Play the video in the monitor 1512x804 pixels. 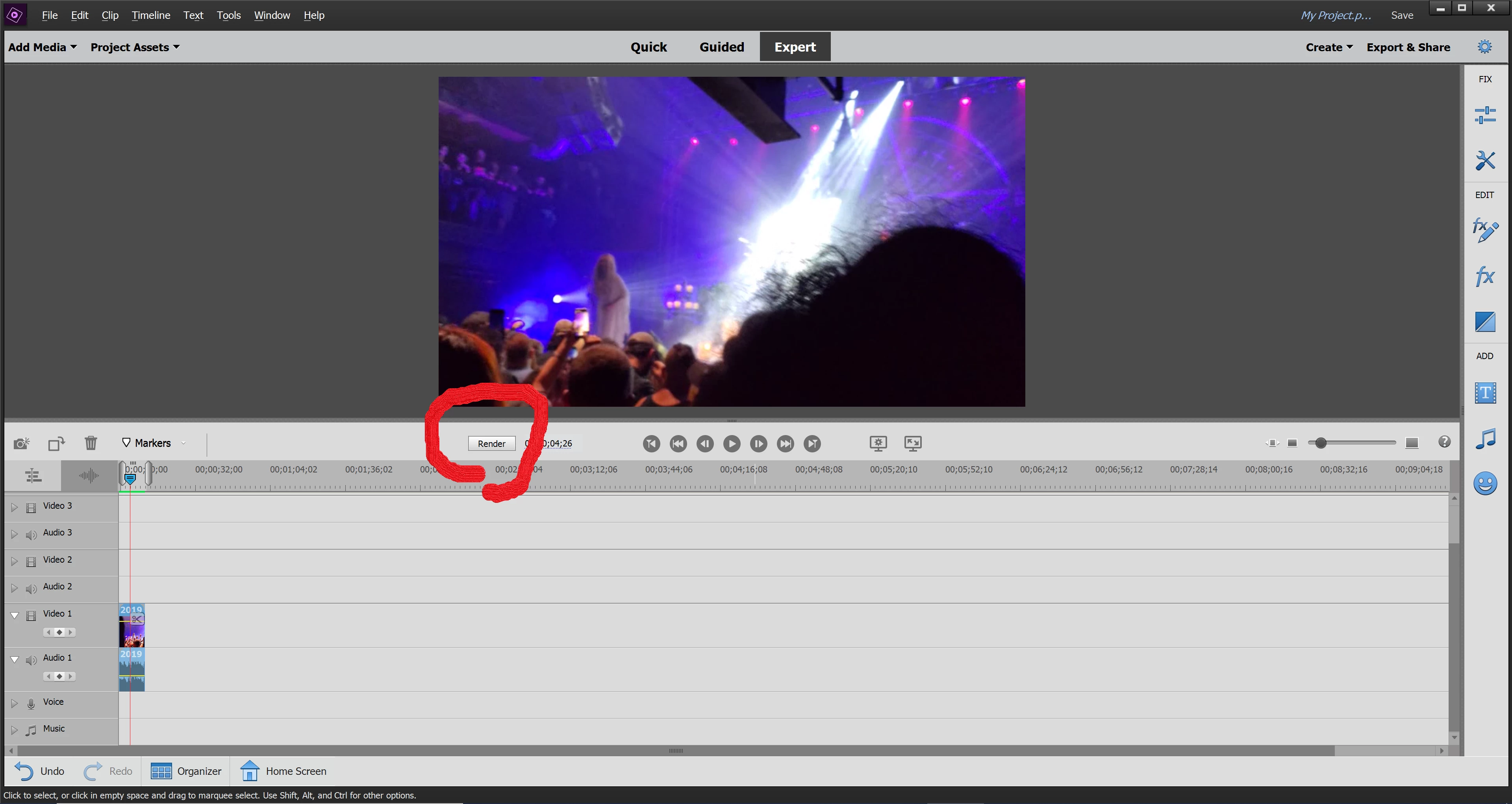coord(731,444)
